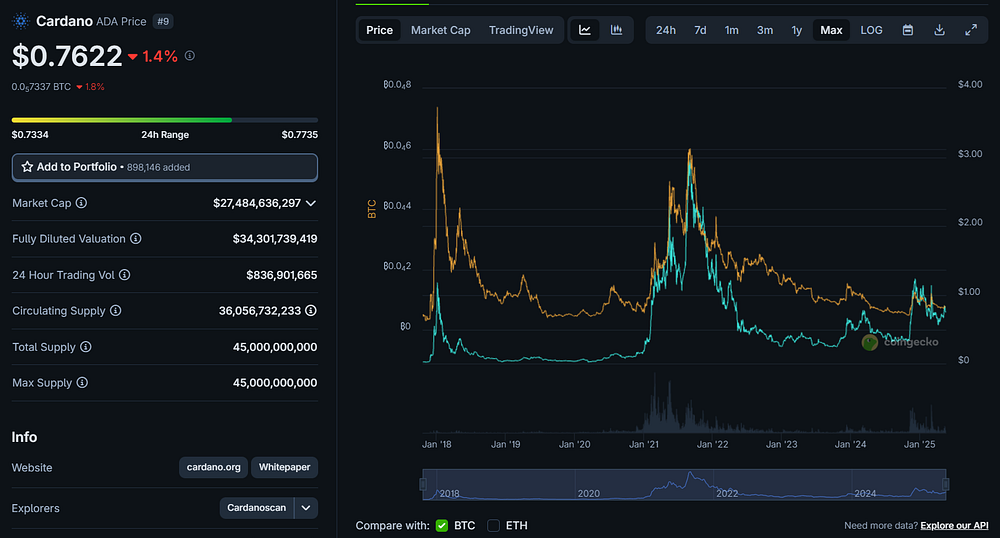Click info icon after 36,056,732,233 value
This screenshot has width=1000, height=538.
click(311, 310)
